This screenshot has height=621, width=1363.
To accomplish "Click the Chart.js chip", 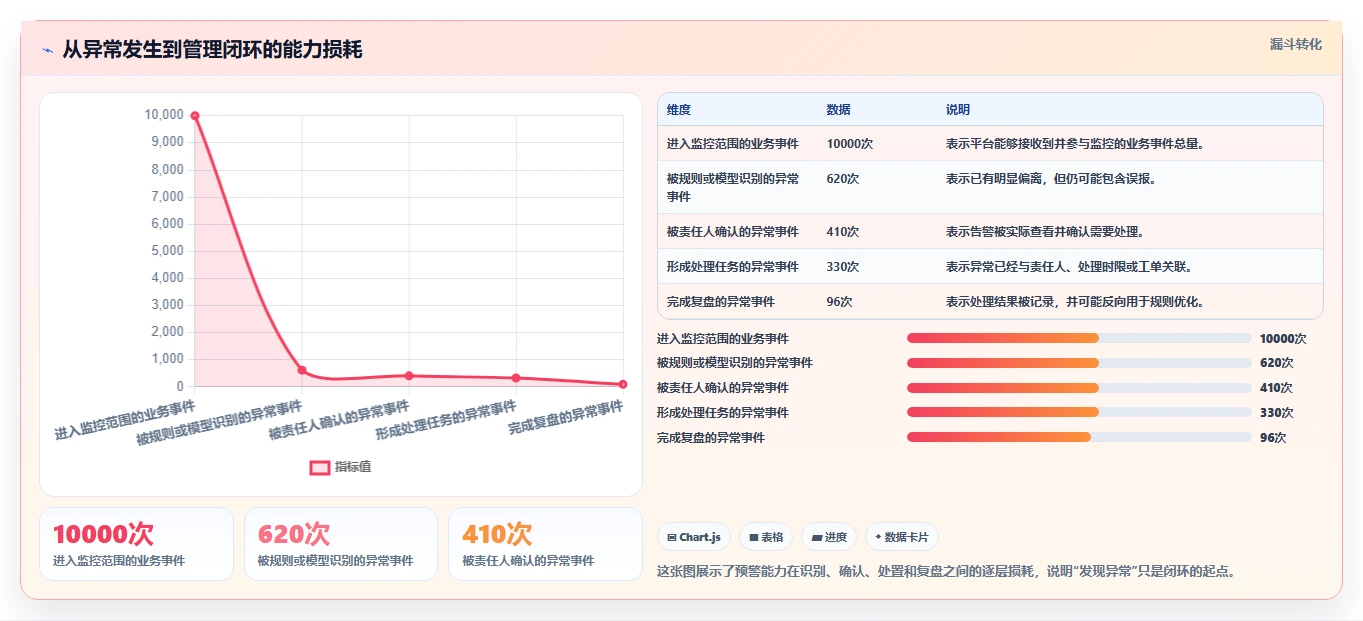I will coord(694,537).
